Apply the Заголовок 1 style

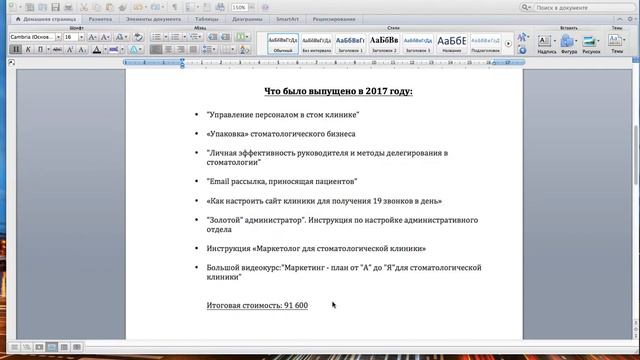(x=350, y=44)
